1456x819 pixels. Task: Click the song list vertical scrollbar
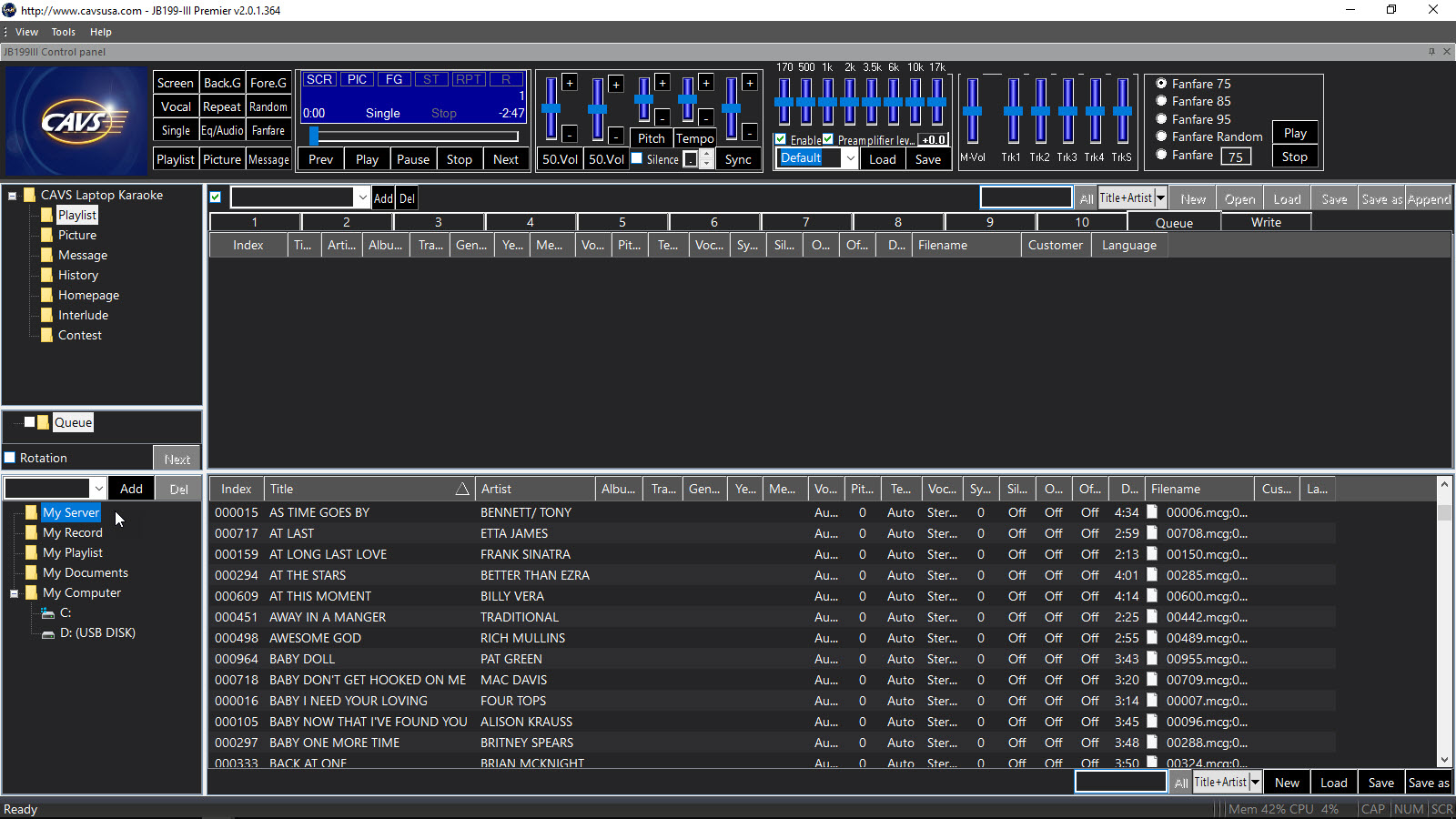(1444, 622)
